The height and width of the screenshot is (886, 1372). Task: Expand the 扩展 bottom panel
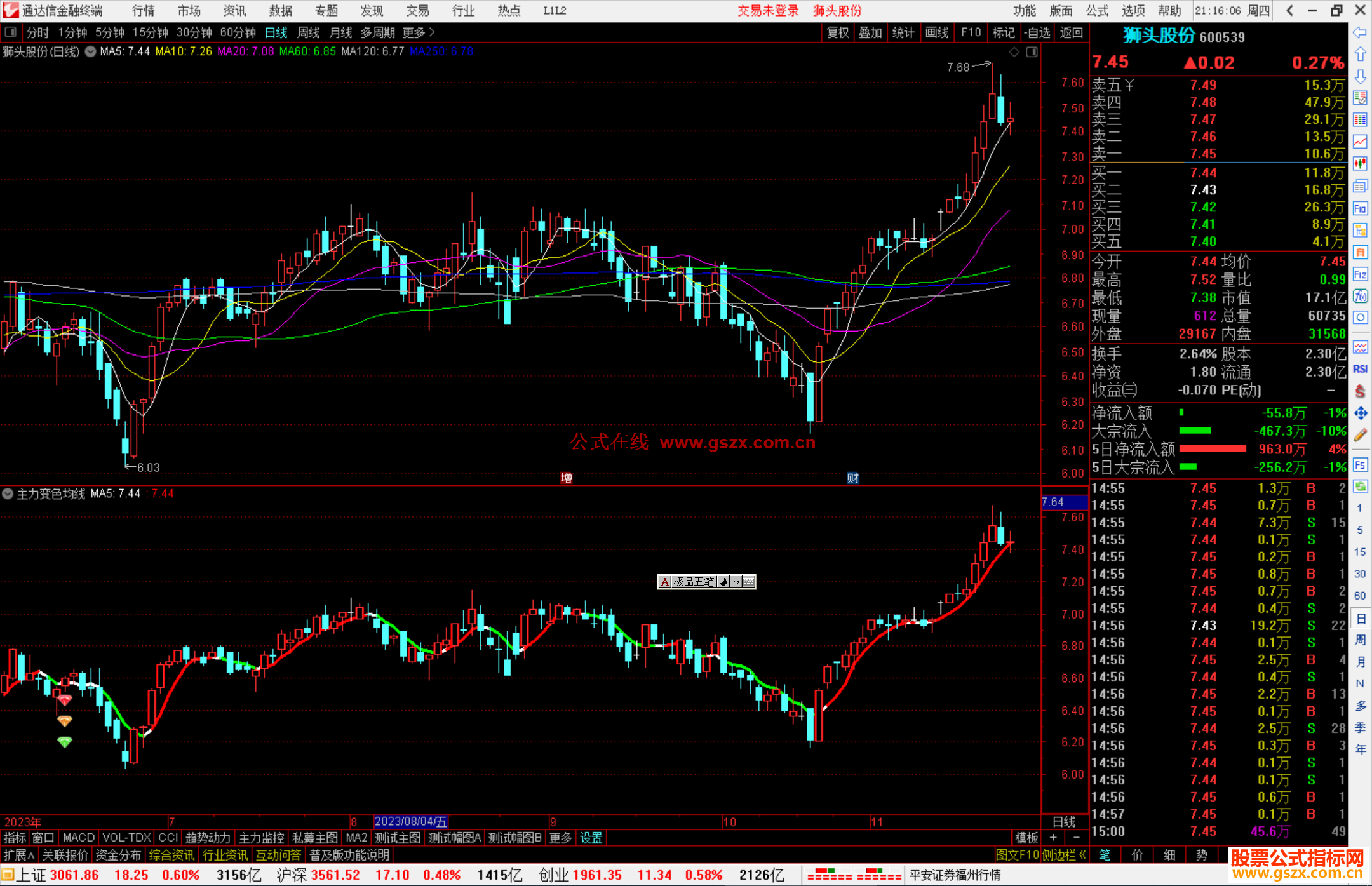(18, 855)
